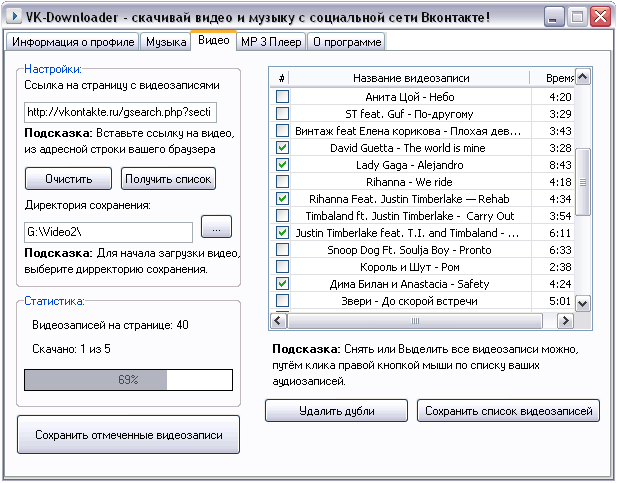
Task: Click the horizontal scroll left arrow
Action: pyautogui.click(x=278, y=320)
